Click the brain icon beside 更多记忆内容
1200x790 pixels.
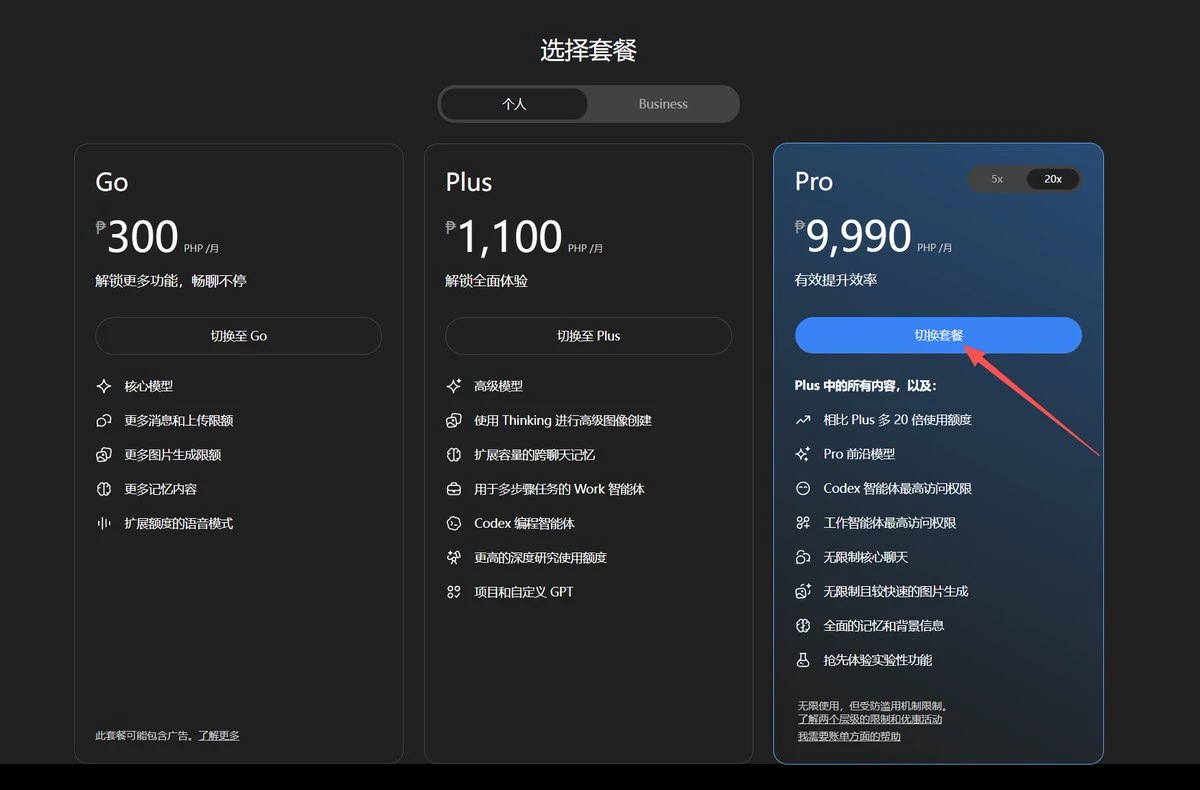pyautogui.click(x=103, y=489)
